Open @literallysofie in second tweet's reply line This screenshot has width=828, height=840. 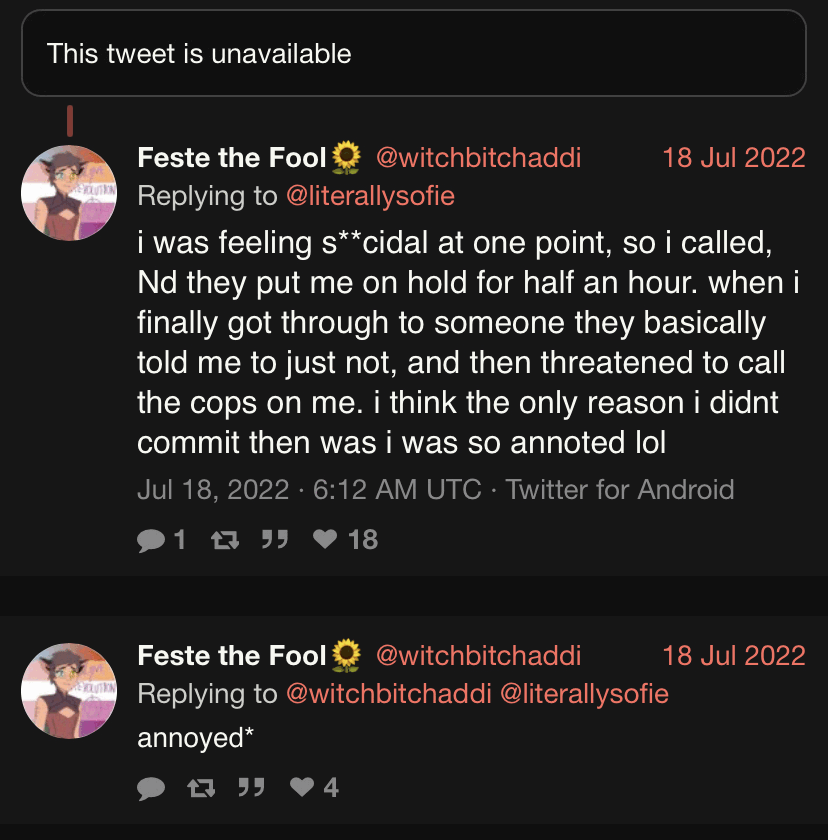(583, 694)
